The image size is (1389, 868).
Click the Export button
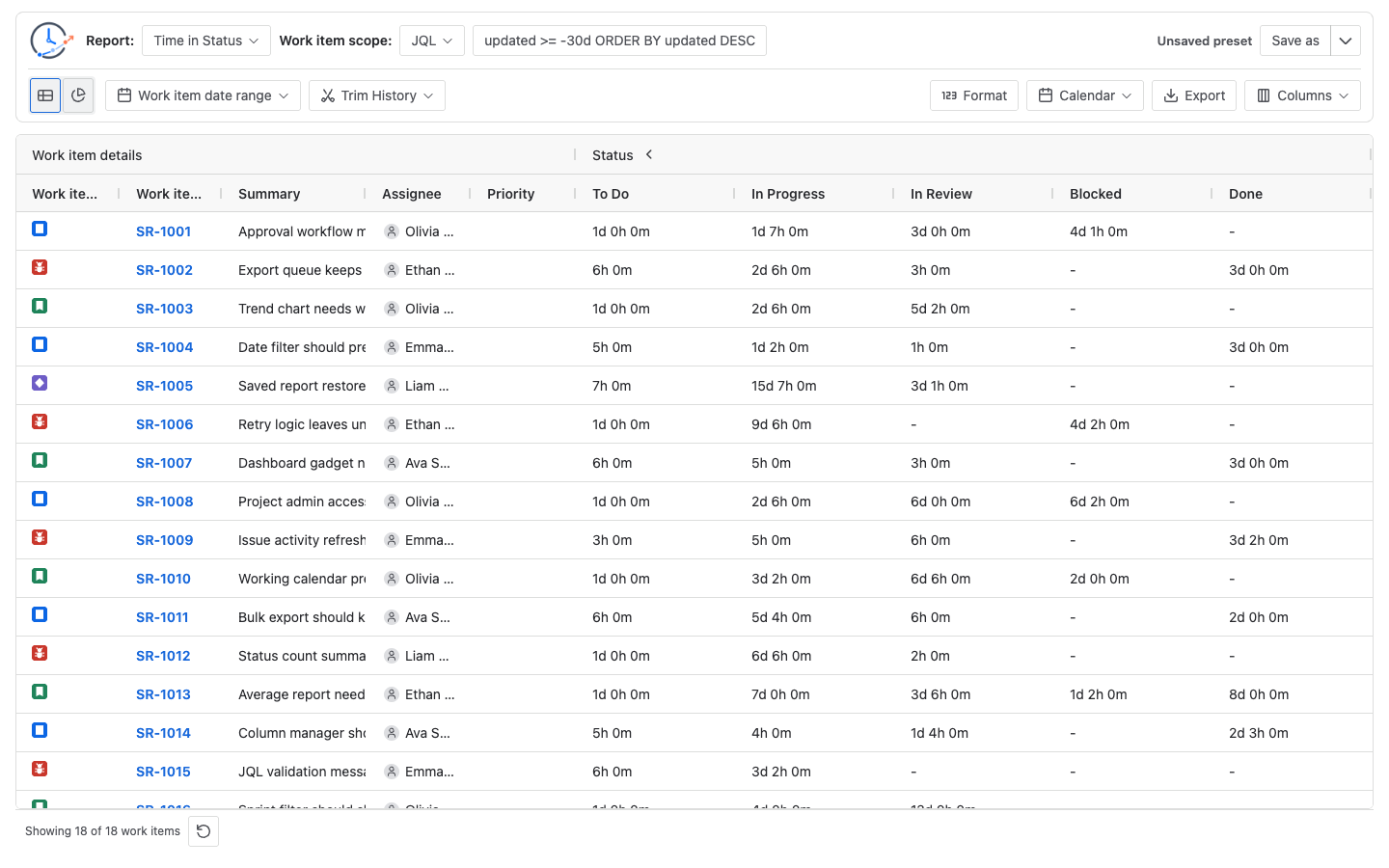pyautogui.click(x=1194, y=95)
